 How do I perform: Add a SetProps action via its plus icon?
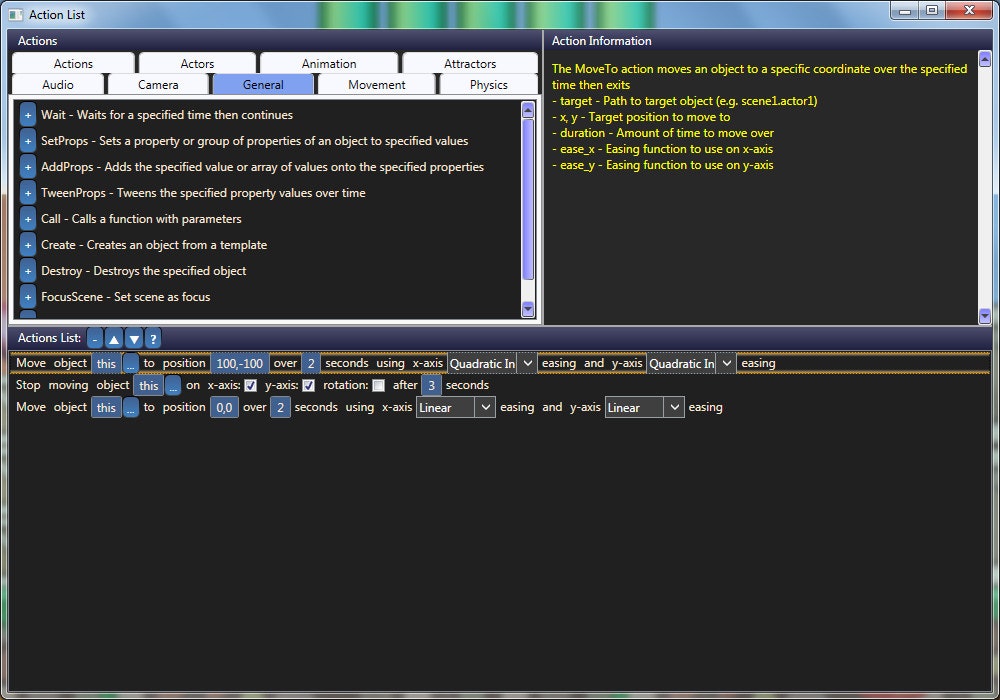[x=27, y=141]
